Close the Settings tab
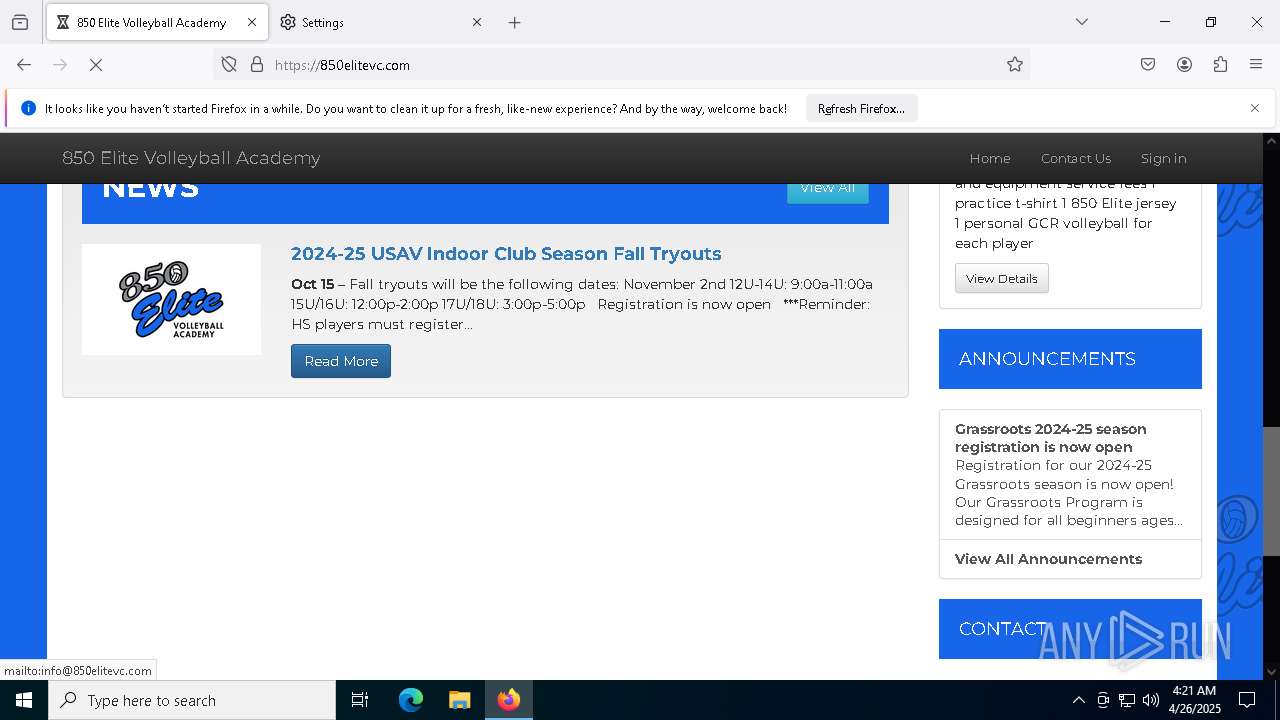This screenshot has height=720, width=1280. [x=477, y=22]
